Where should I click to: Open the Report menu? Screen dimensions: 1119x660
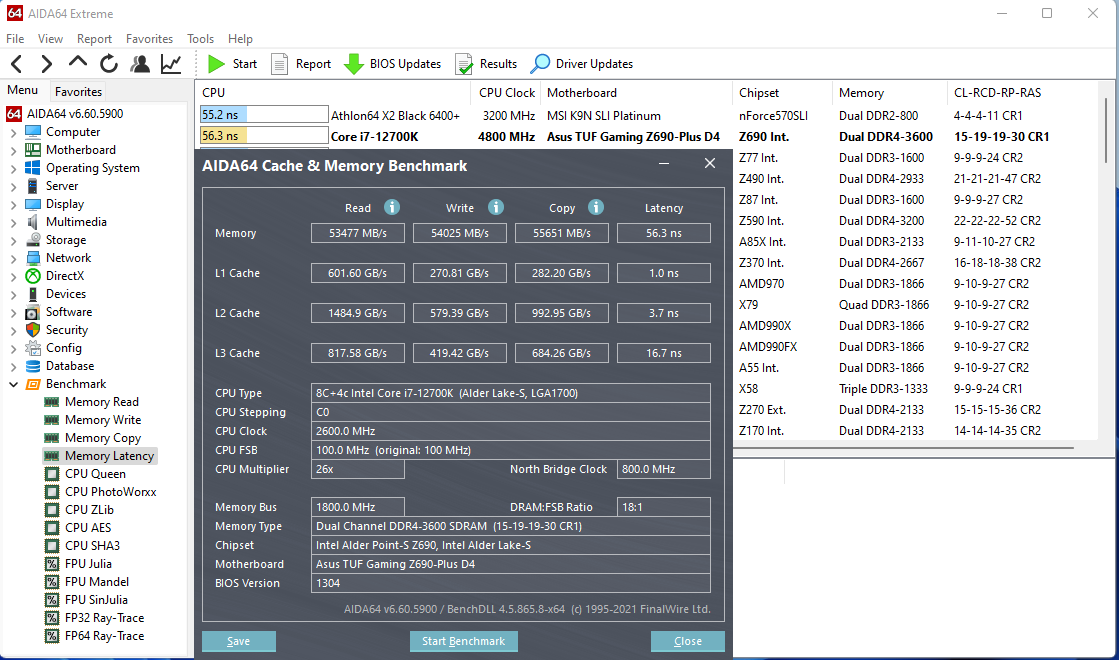coord(94,39)
